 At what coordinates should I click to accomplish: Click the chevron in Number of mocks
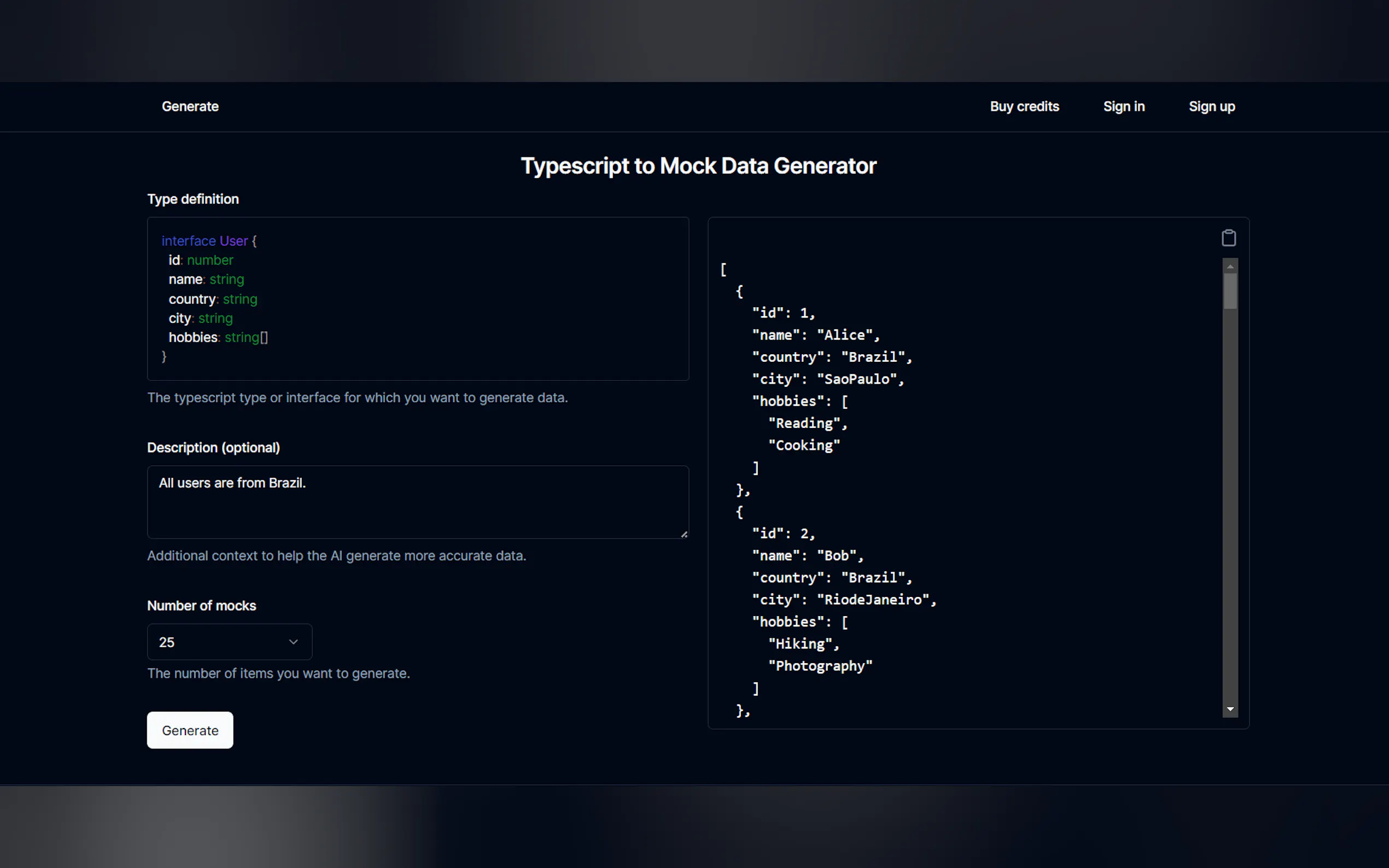294,642
